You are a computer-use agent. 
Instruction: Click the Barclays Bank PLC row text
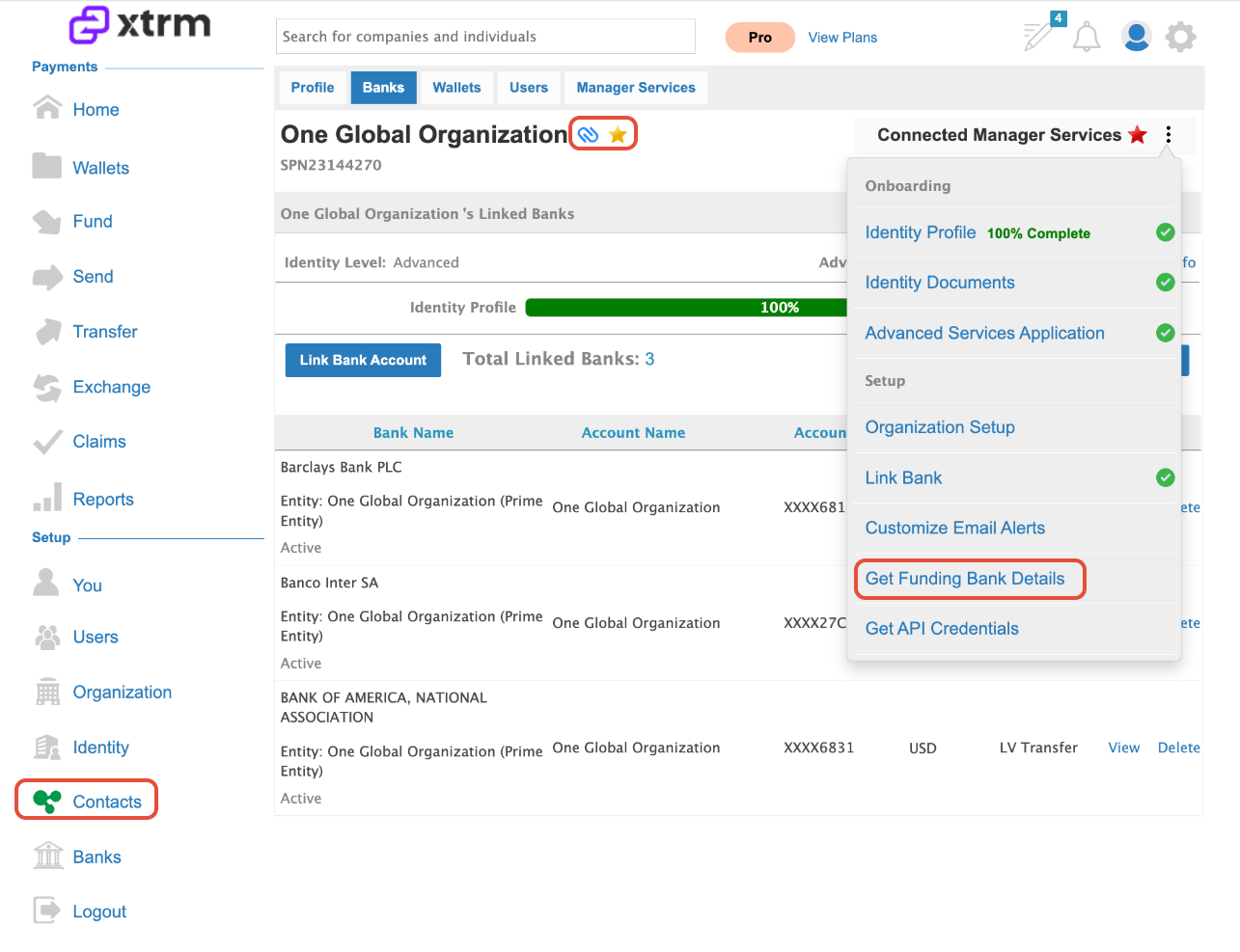[341, 467]
